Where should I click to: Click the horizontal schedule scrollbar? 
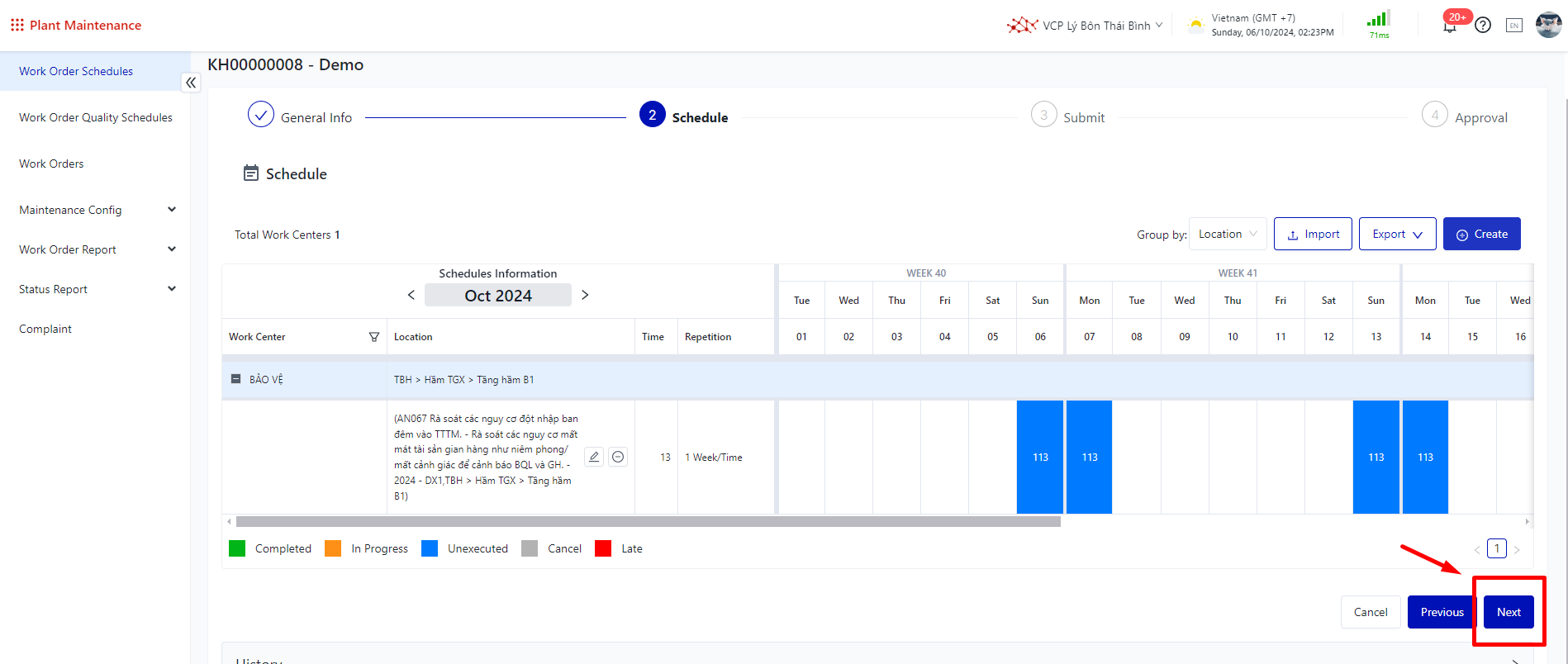(x=648, y=522)
